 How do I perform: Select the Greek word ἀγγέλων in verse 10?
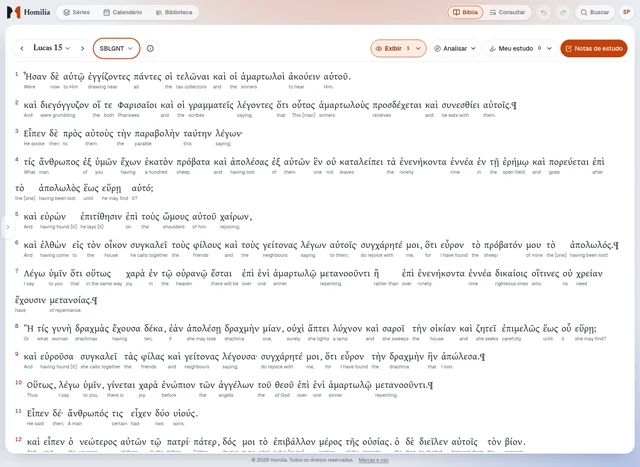point(236,385)
